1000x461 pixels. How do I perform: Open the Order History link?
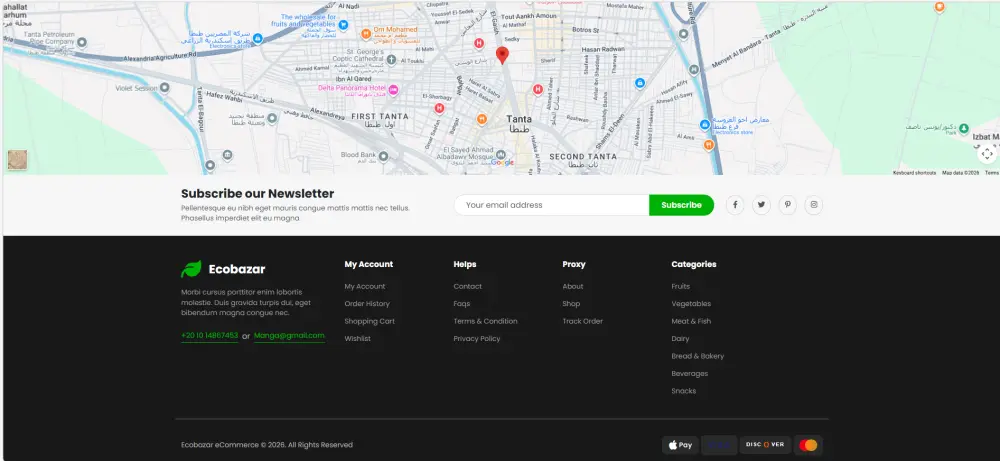(x=367, y=304)
